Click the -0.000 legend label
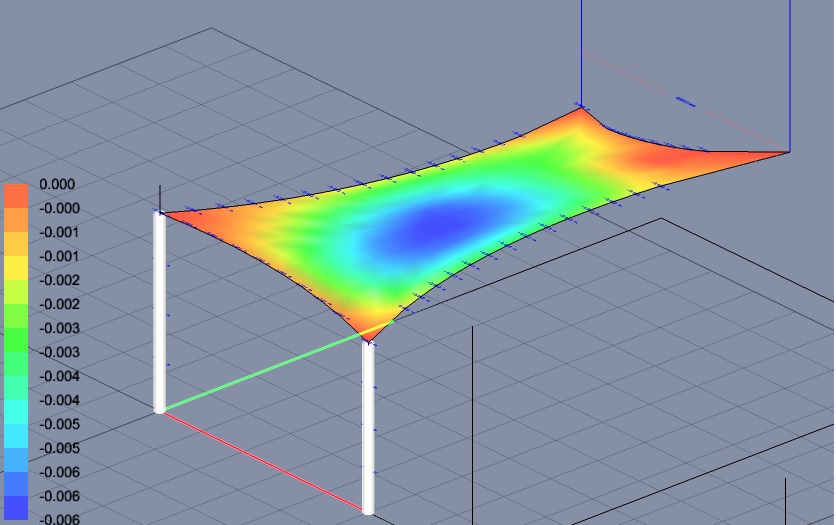Viewport: 836px width, 525px height. (x=57, y=209)
